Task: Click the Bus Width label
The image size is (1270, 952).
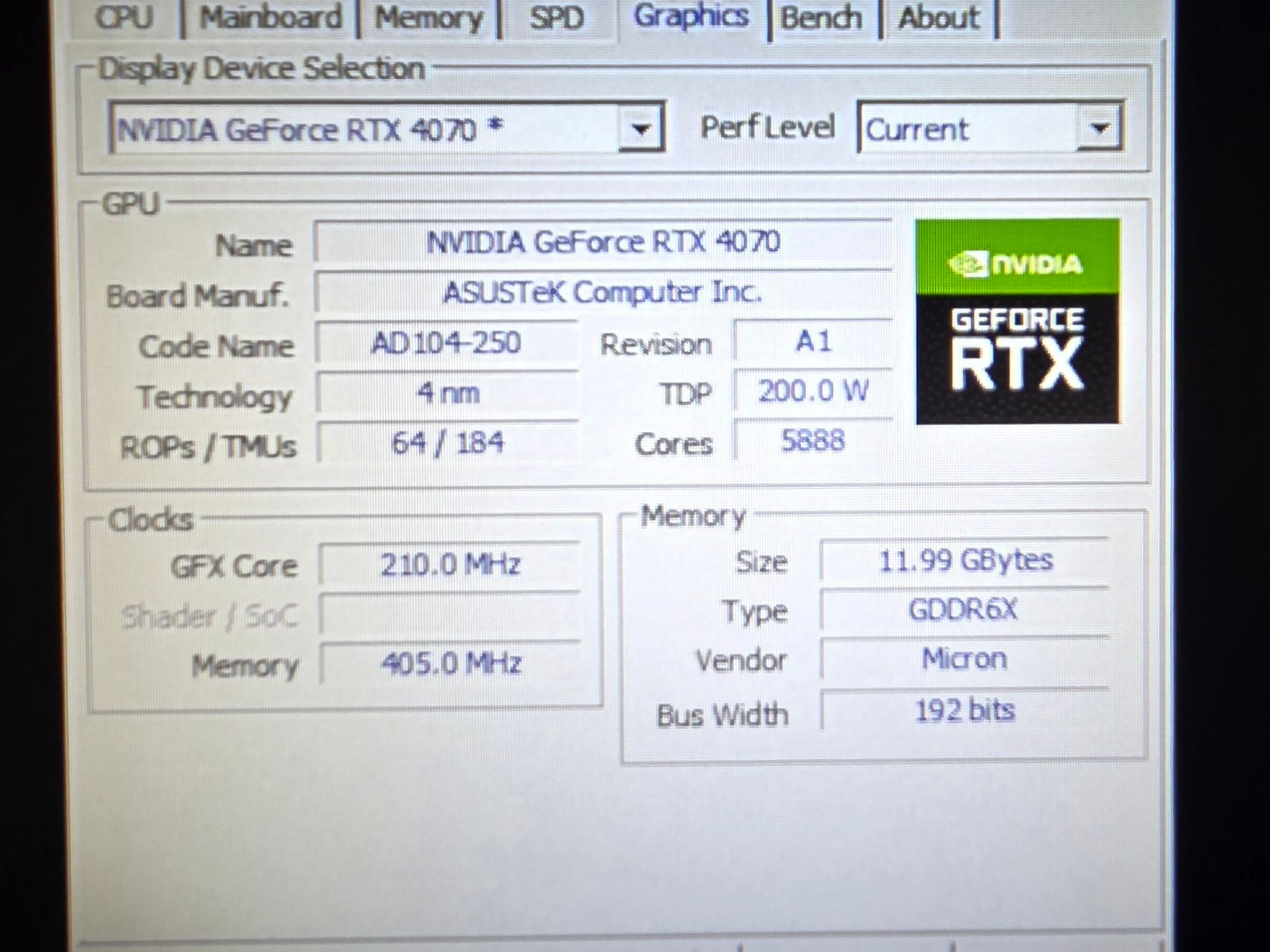Action: [x=722, y=715]
